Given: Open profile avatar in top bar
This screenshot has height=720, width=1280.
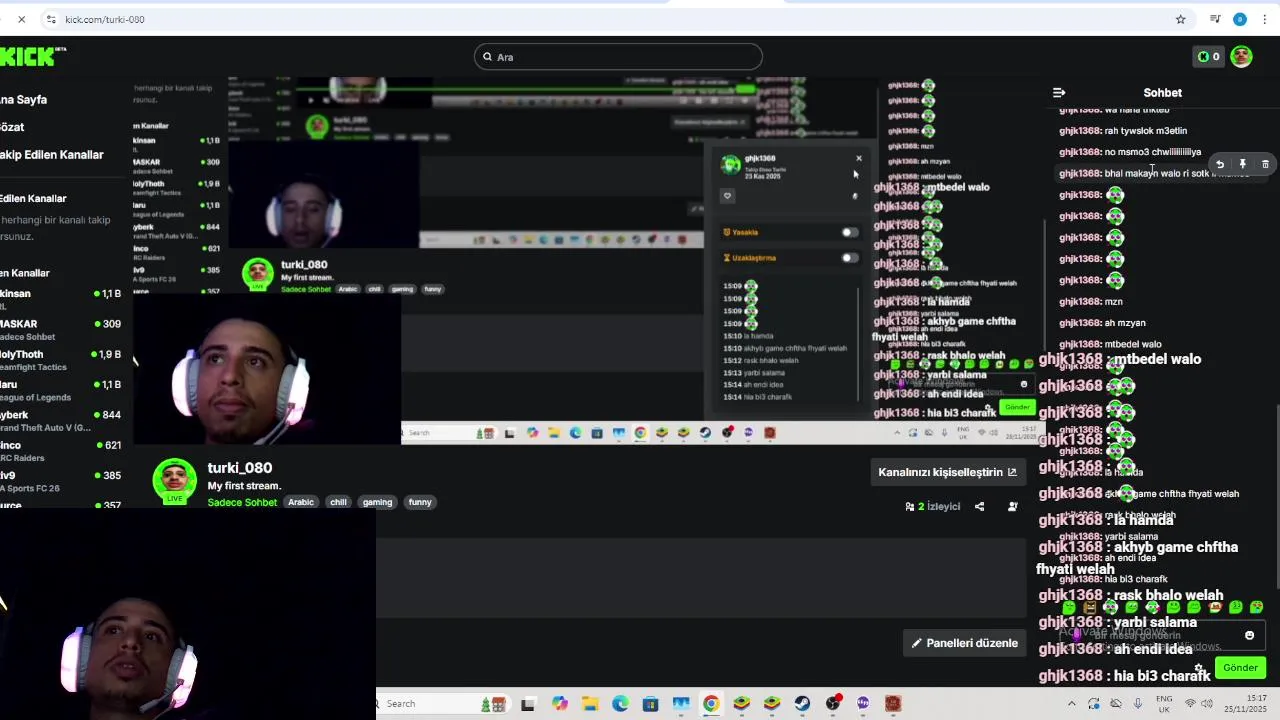Looking at the screenshot, I should [1241, 56].
